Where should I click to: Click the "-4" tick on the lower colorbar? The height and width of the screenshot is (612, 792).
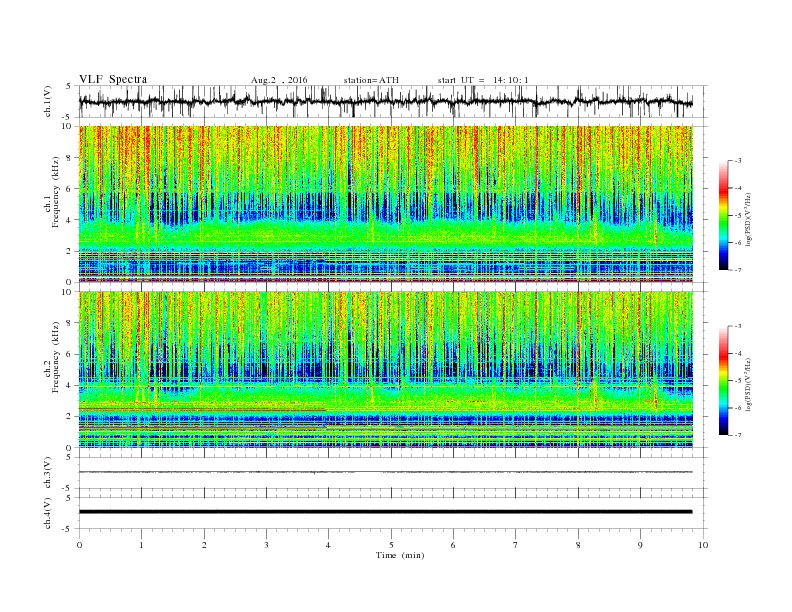coord(738,353)
